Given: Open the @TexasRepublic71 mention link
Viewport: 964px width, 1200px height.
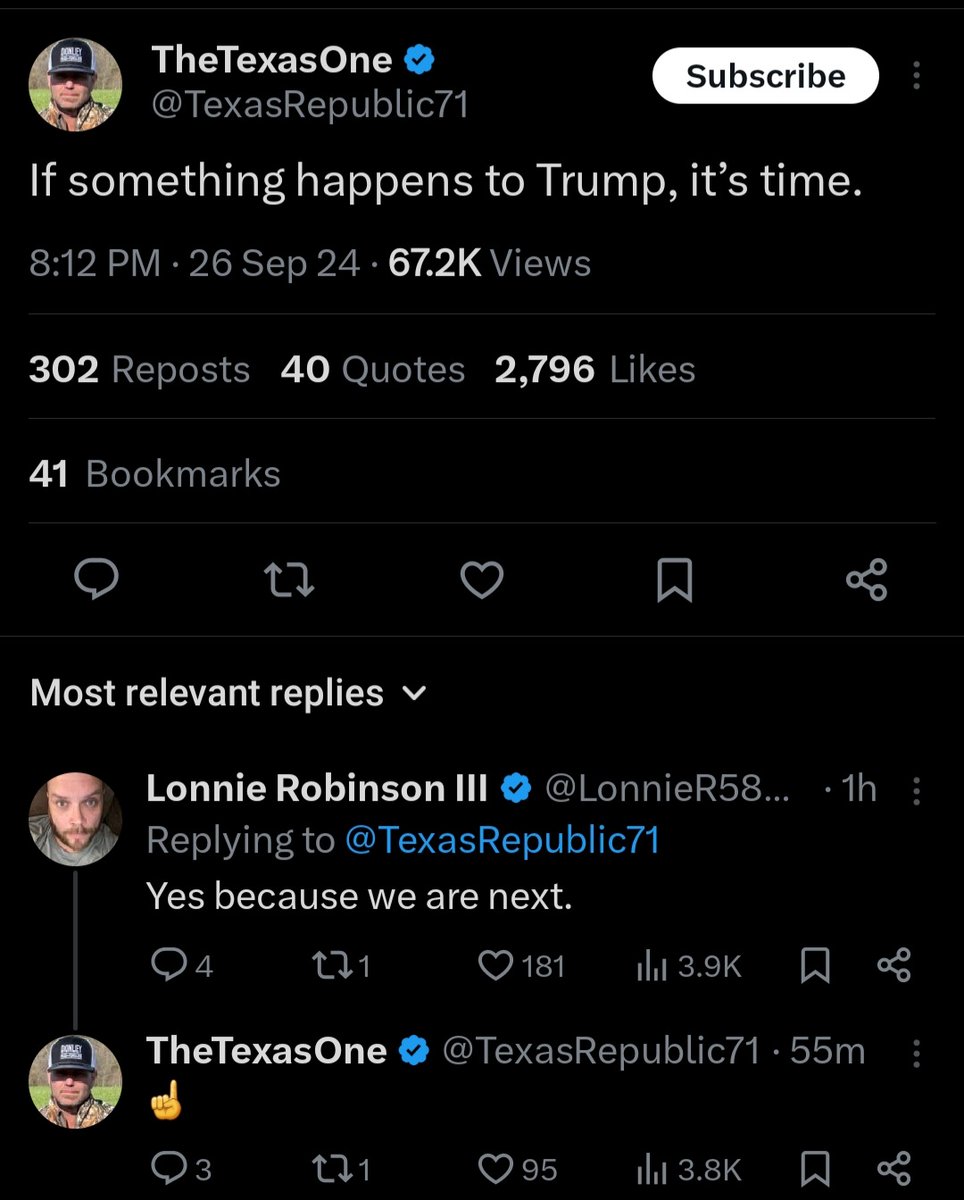Looking at the screenshot, I should click(x=502, y=840).
